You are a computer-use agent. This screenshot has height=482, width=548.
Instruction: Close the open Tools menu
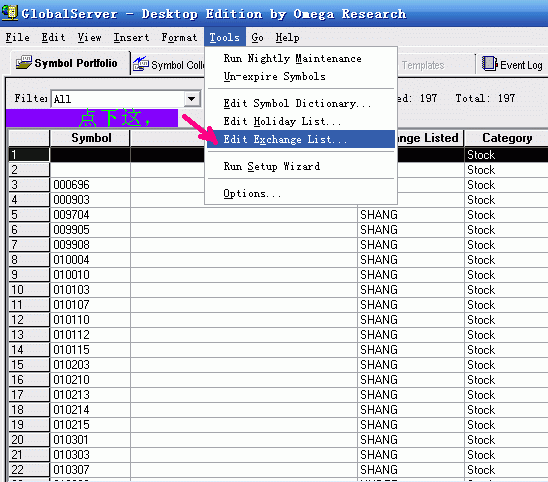click(x=225, y=37)
